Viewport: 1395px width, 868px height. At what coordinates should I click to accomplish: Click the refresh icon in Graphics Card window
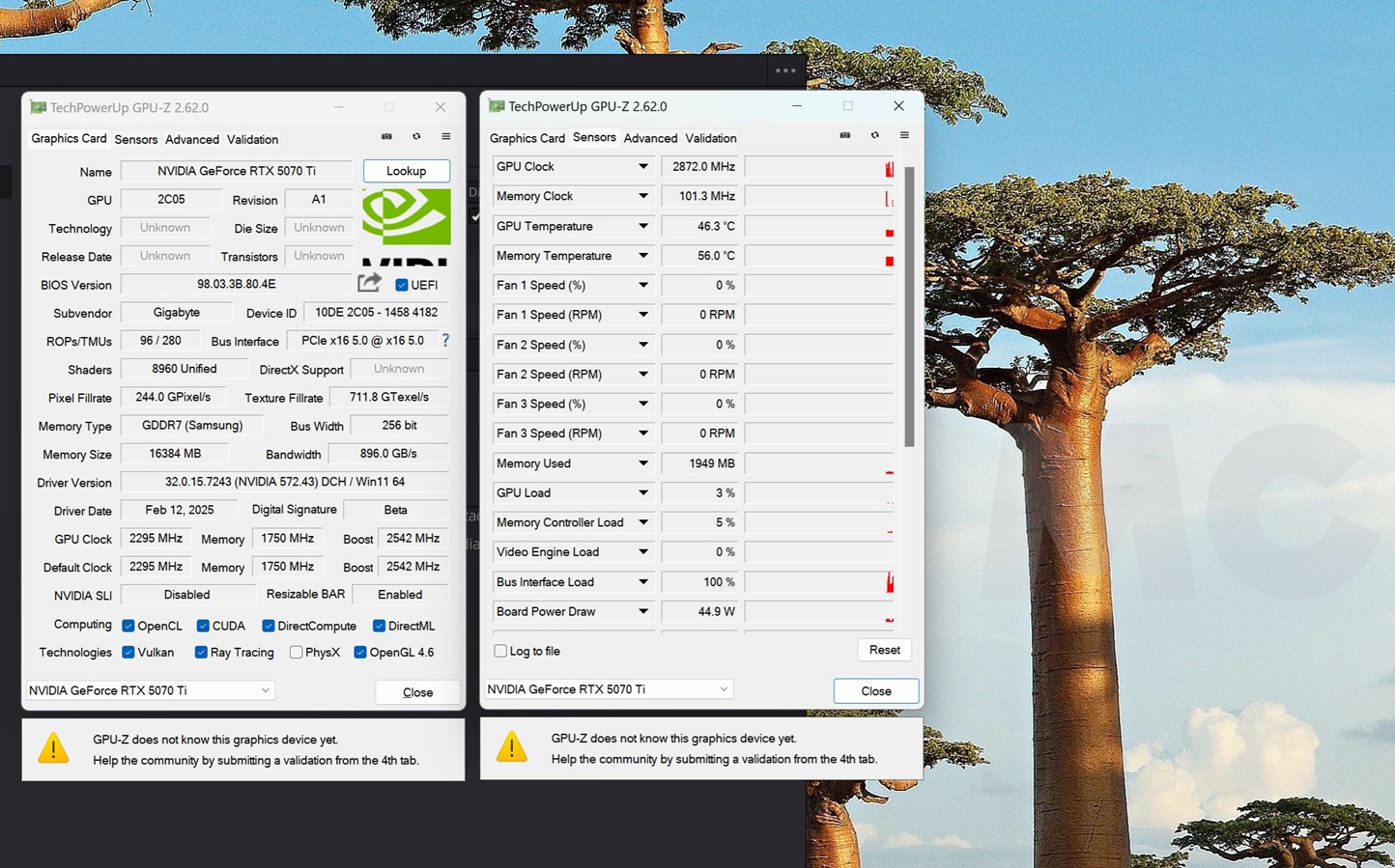416,136
